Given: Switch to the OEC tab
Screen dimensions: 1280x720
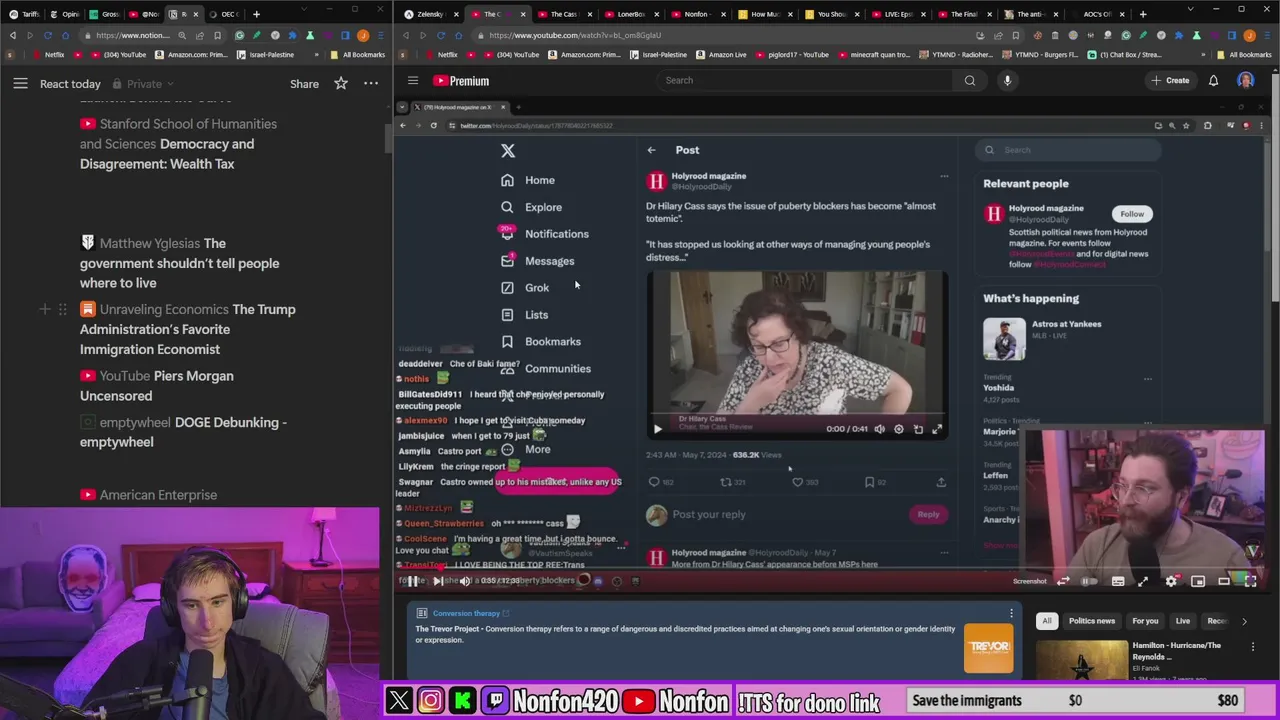Looking at the screenshot, I should pos(224,14).
